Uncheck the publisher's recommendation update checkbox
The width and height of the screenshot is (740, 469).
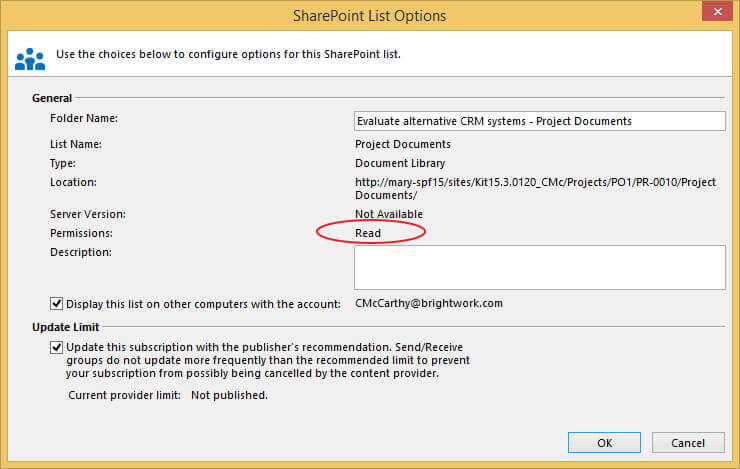pos(57,346)
